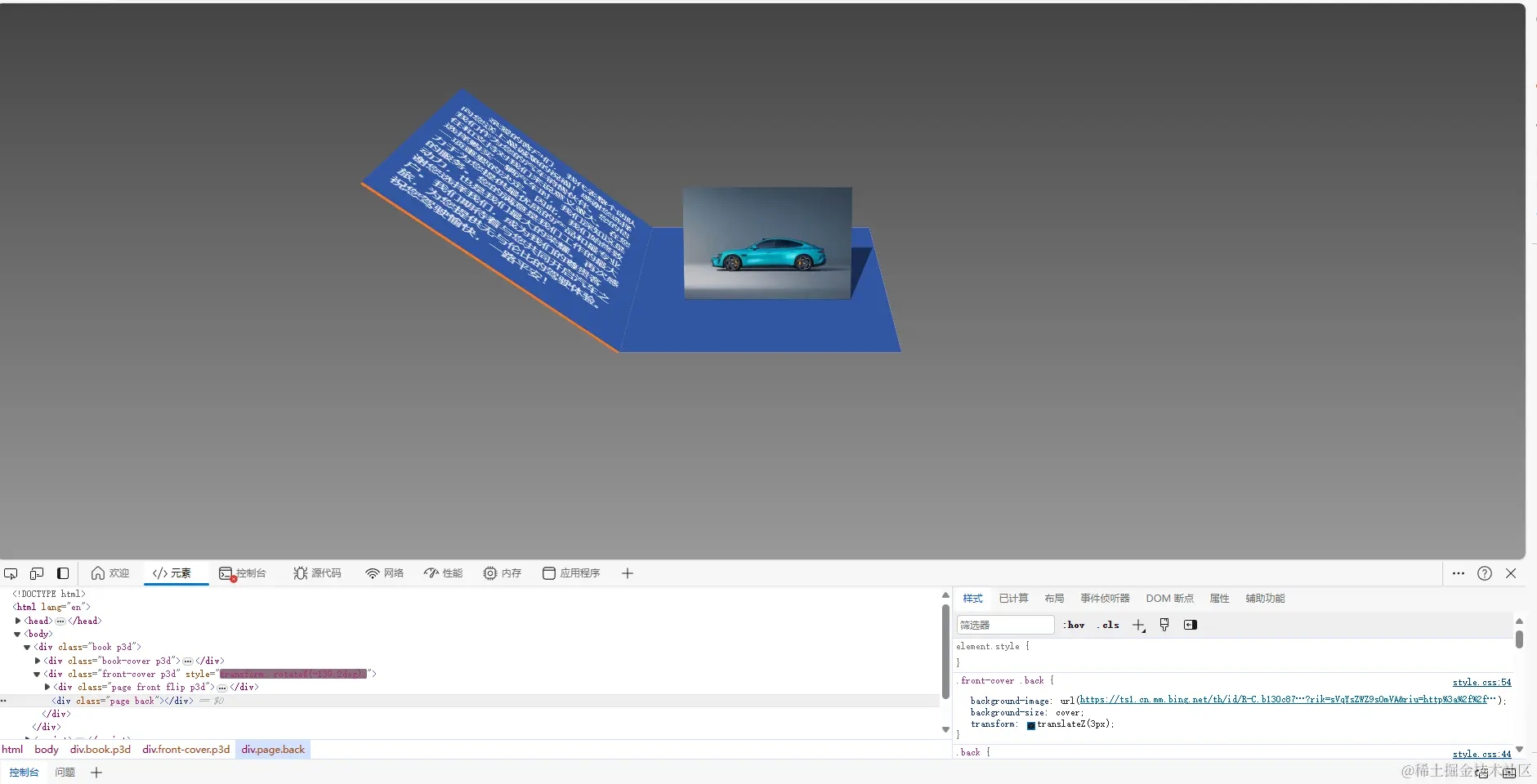Click the ellipsis badge inside the head tag
Screen dimensions: 1537x784
tap(60, 621)
